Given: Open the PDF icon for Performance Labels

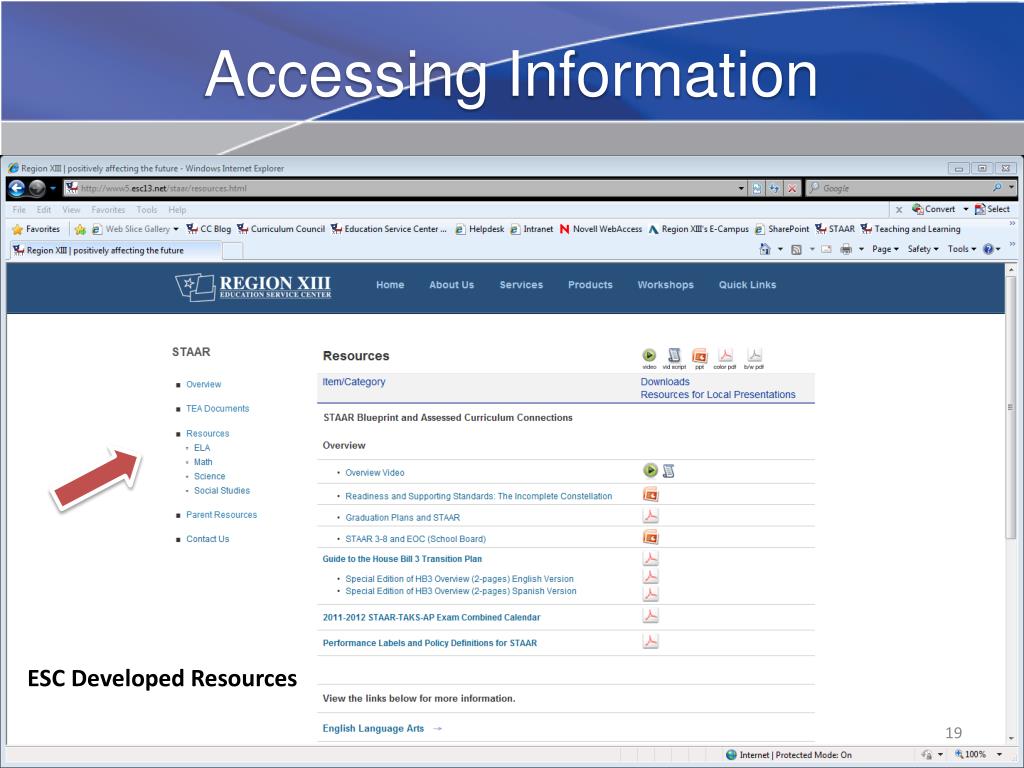Looking at the screenshot, I should click(x=650, y=641).
